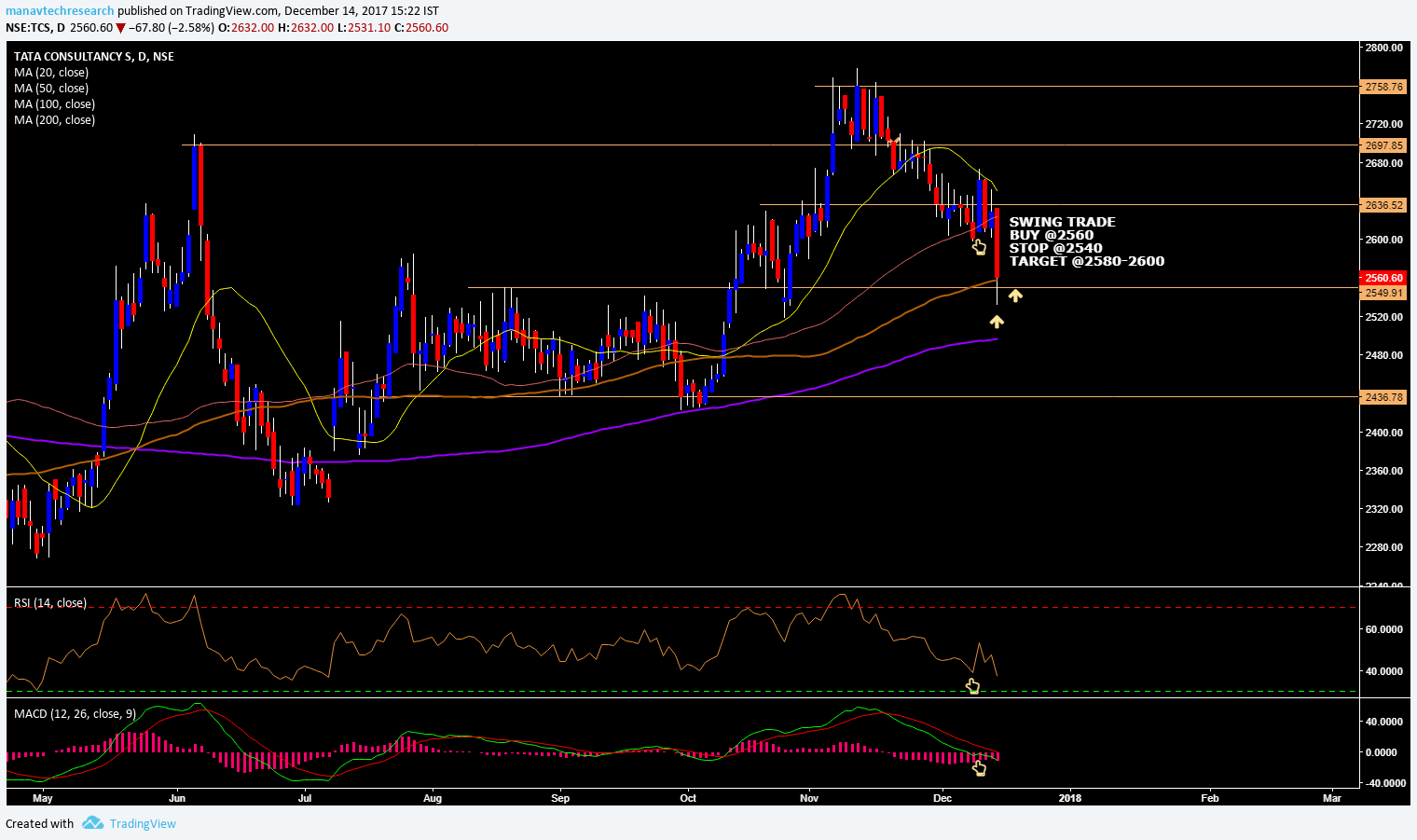Click the Nov label on the time axis
The height and width of the screenshot is (840, 1417).
(x=809, y=798)
